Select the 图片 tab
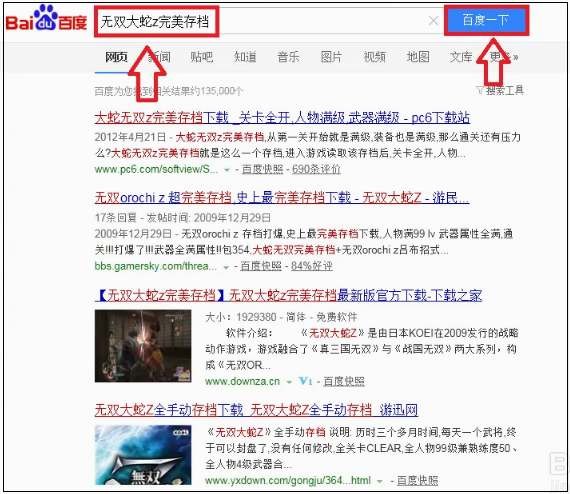Viewport: 570px width, 494px height. 331,57
